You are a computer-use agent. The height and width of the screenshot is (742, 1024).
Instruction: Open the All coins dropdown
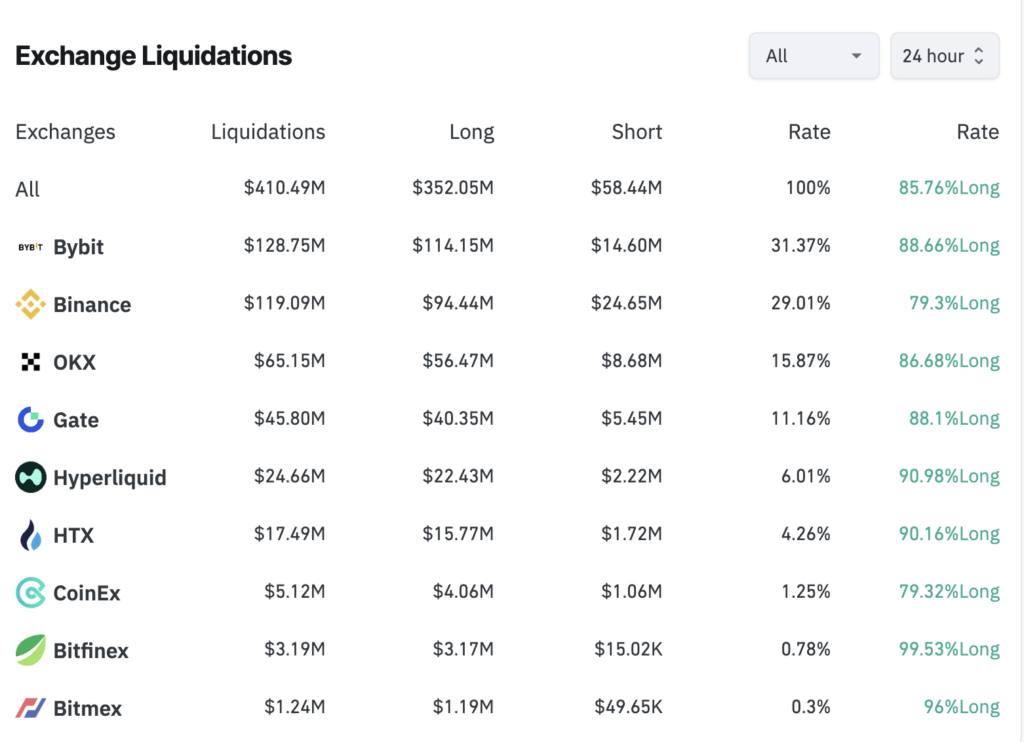813,56
